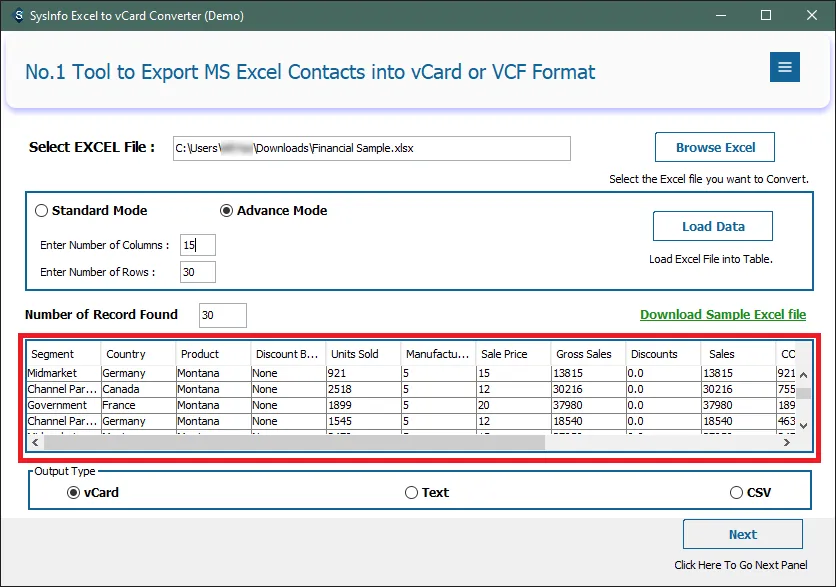The image size is (836, 587).
Task: Click the 2518 units sold cell
Action: point(363,389)
